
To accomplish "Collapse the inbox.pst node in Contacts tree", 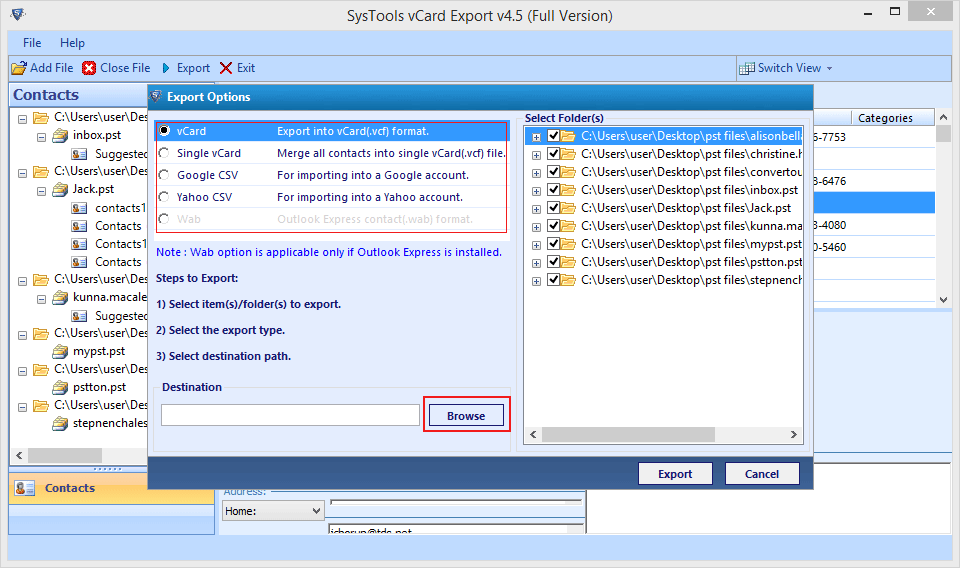I will coord(42,137).
